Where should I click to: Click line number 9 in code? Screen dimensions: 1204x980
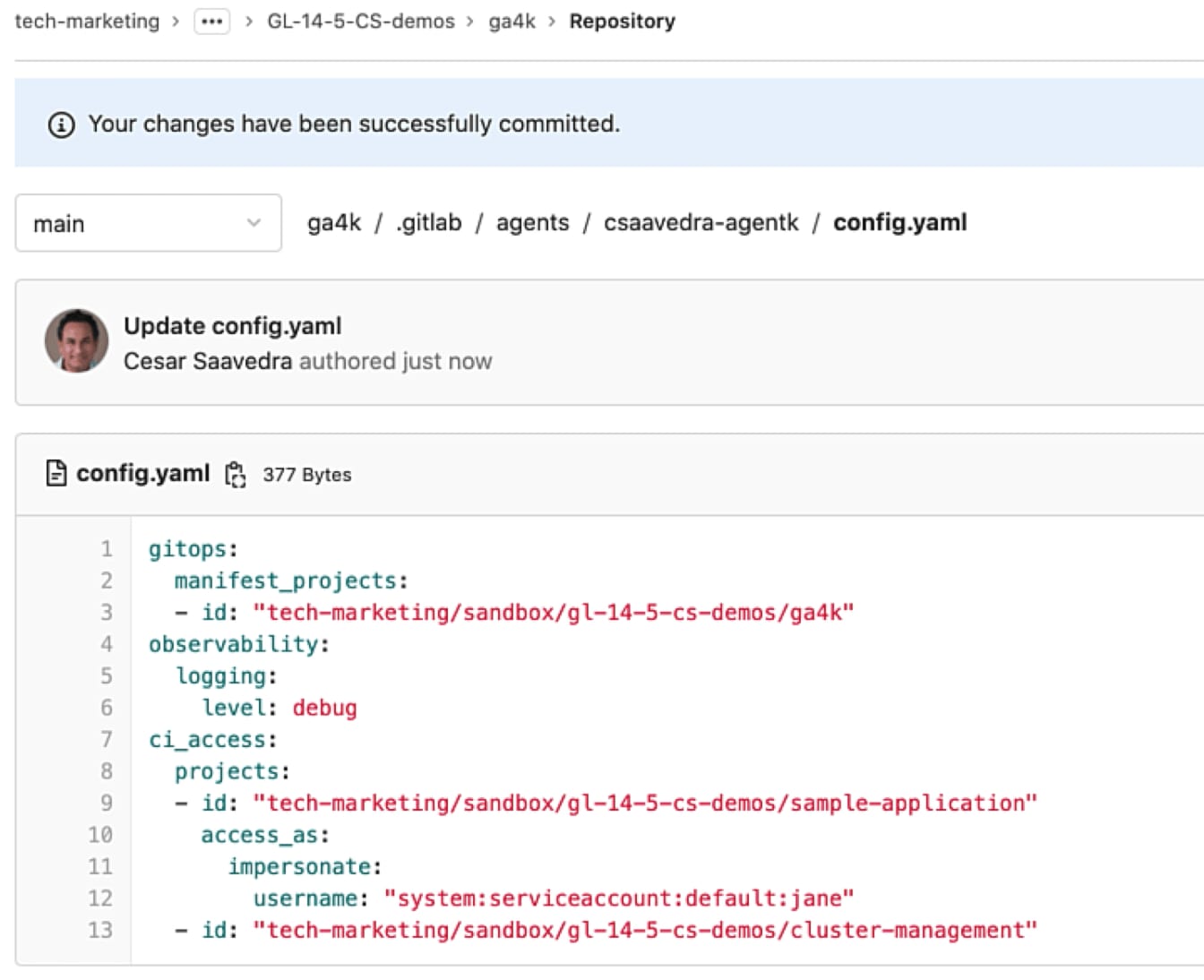point(107,804)
